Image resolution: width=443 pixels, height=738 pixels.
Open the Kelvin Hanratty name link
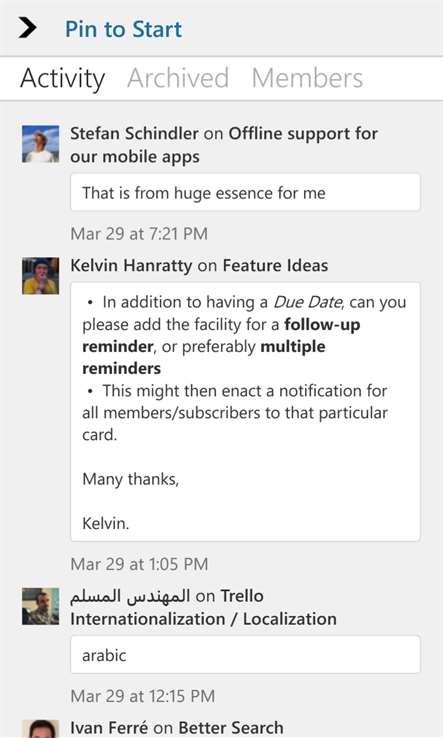[131, 266]
